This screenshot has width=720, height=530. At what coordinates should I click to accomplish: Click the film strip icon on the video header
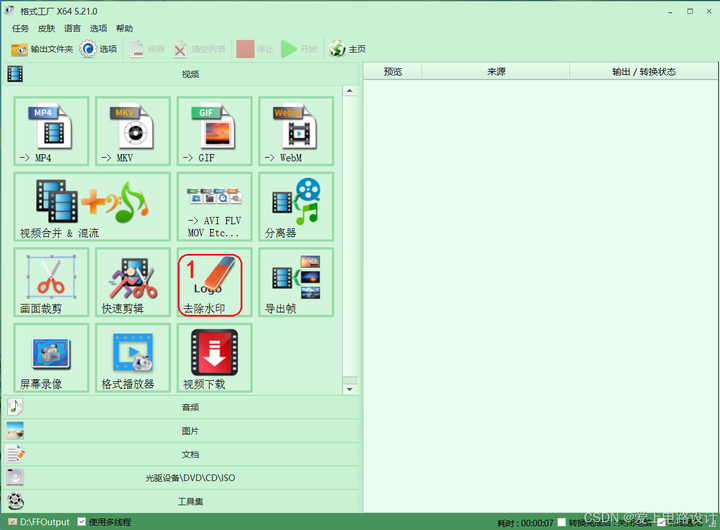tap(15, 73)
